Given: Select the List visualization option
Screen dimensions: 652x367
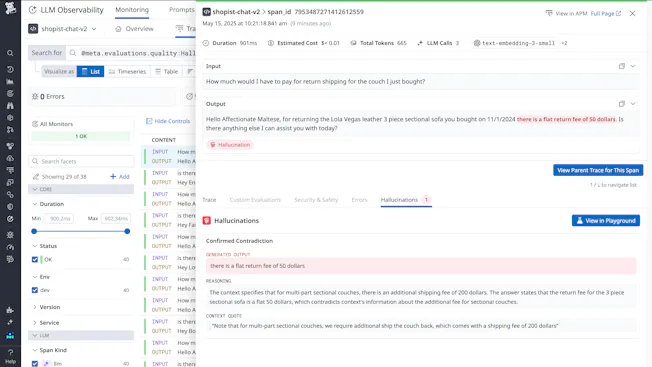Looking at the screenshot, I should (x=91, y=71).
